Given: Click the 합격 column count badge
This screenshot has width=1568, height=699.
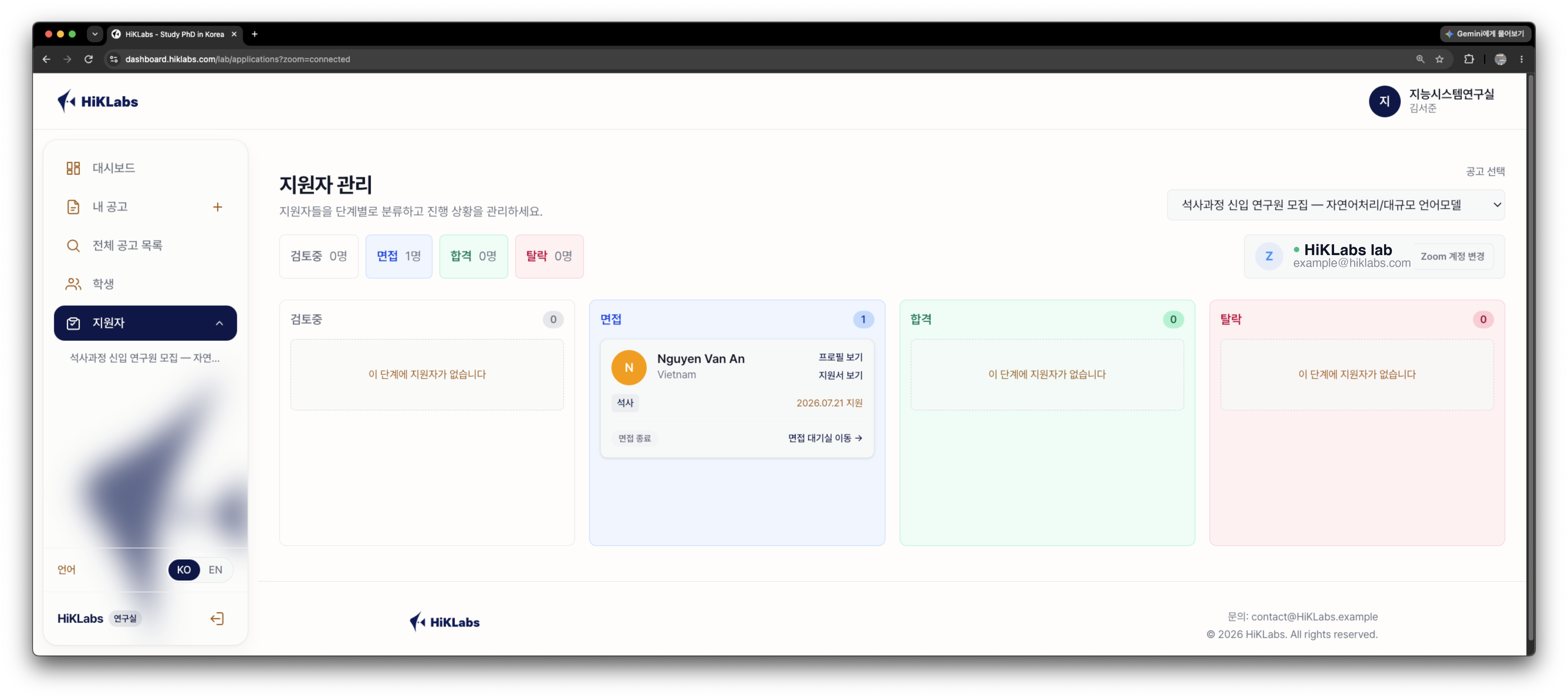Looking at the screenshot, I should [x=1173, y=319].
